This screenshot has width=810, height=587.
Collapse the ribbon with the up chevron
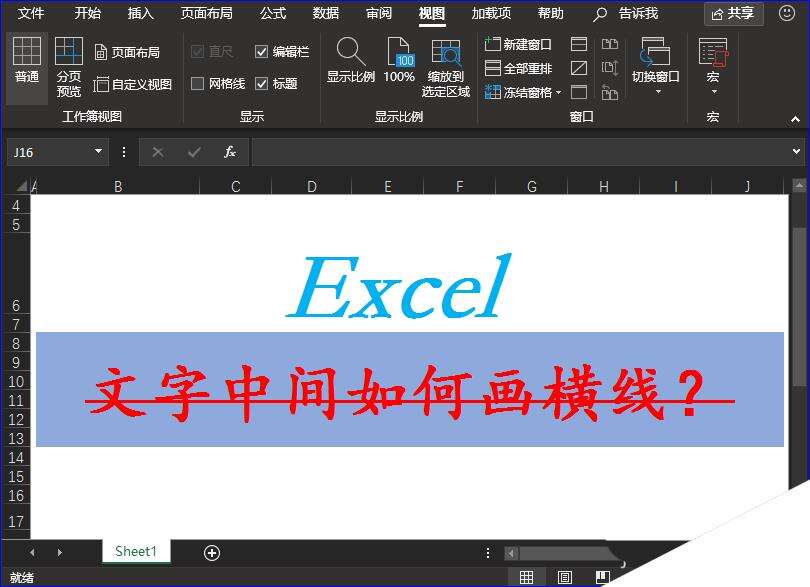click(x=796, y=119)
